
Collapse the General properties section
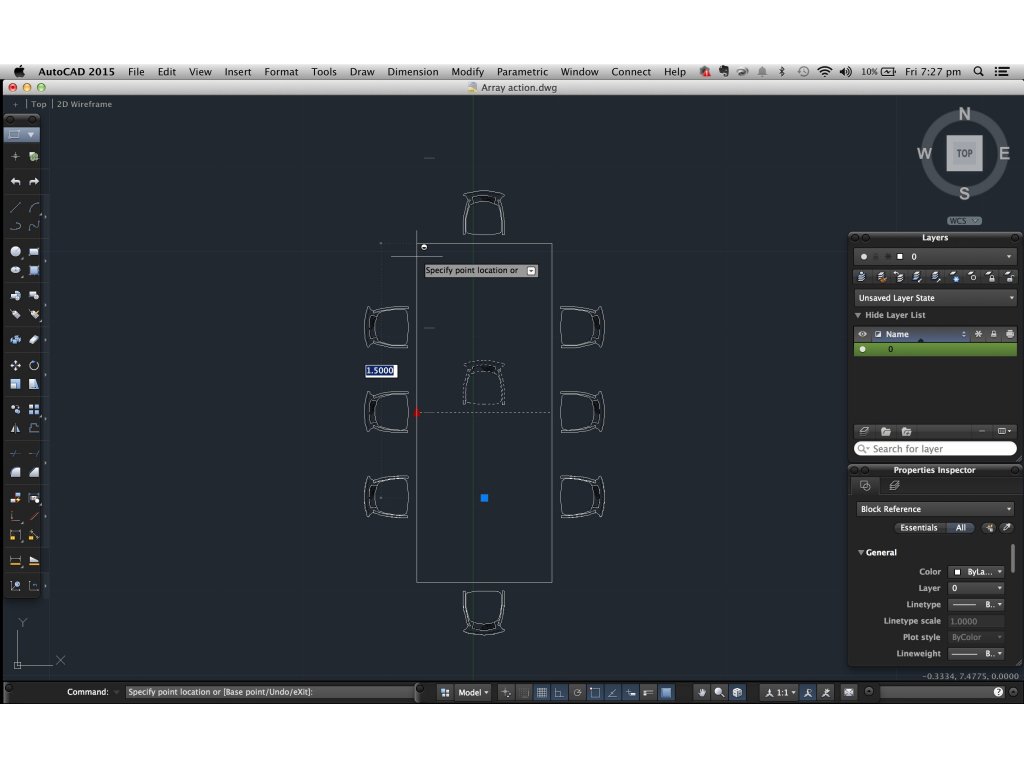click(861, 552)
